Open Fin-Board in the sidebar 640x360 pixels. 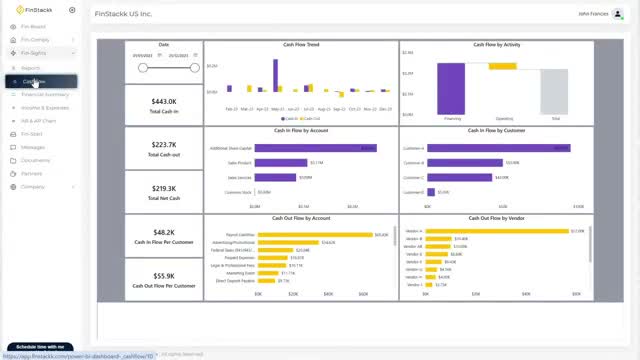tap(33, 27)
